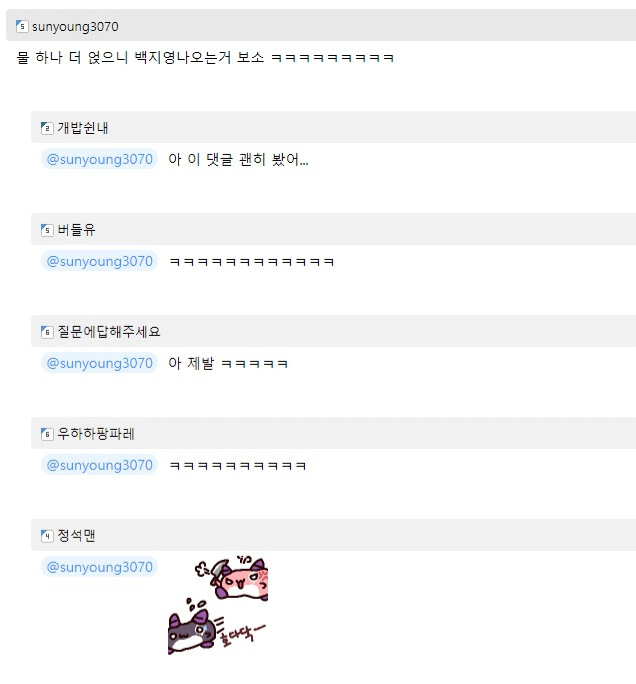The image size is (636, 684).
Task: Click @sunyoung3070 mention in 우하하팡파레's reply
Action: point(99,465)
